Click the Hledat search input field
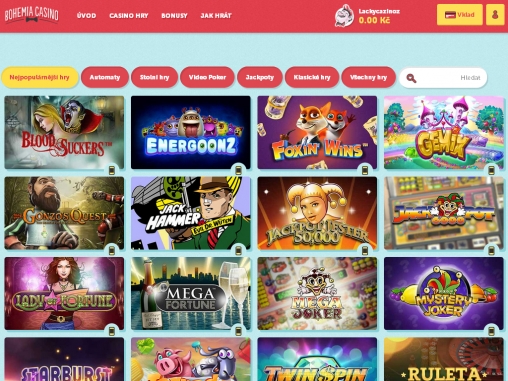Viewport: 508px width, 381px height. [x=443, y=78]
